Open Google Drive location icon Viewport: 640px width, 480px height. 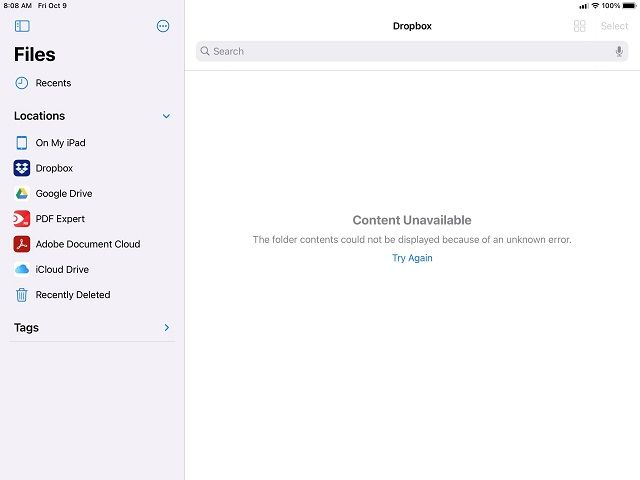(22, 194)
